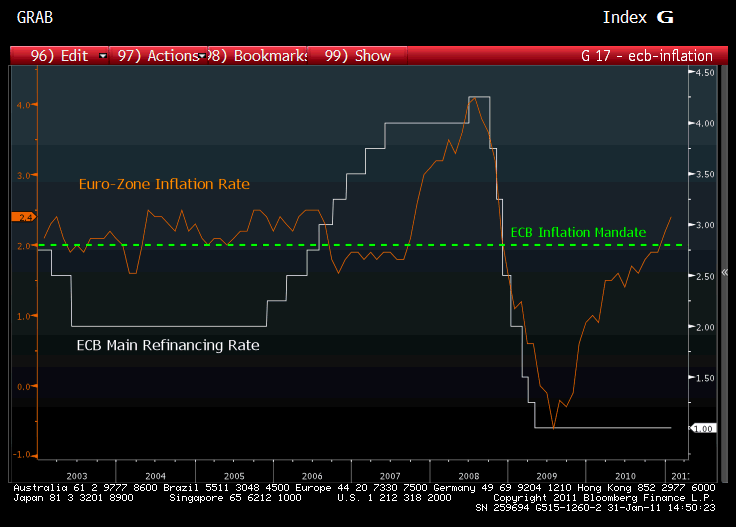Viewport: 736px width, 527px height.
Task: Click the GRAB command label
Action: (35, 18)
